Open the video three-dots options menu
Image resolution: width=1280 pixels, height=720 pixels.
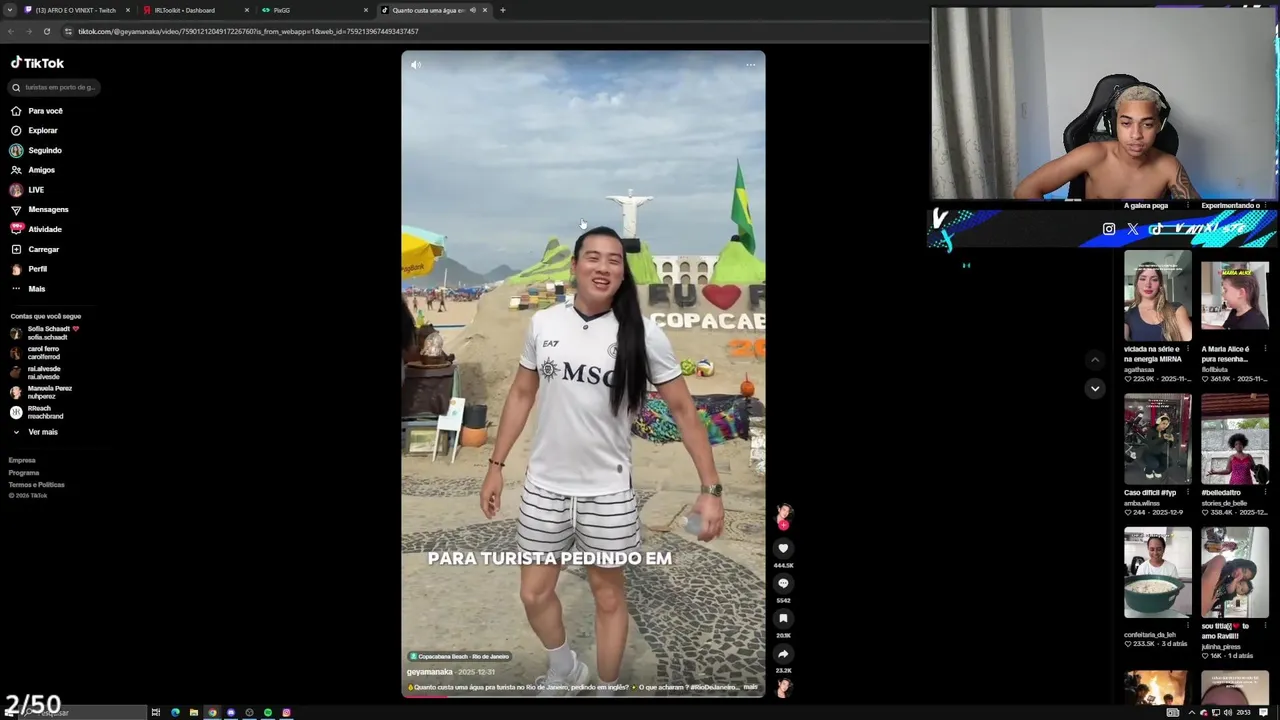pyautogui.click(x=750, y=65)
